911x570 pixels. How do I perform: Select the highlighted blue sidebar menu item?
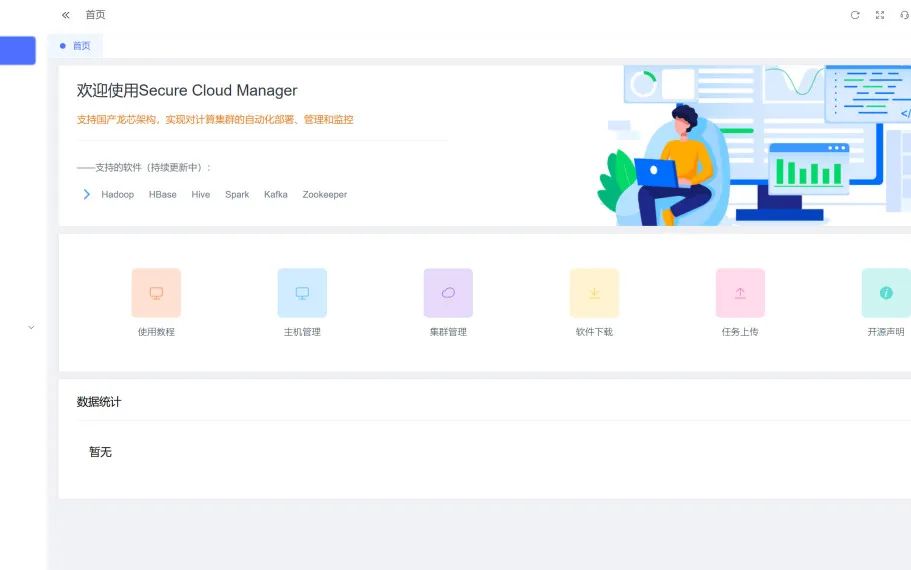click(x=17, y=50)
